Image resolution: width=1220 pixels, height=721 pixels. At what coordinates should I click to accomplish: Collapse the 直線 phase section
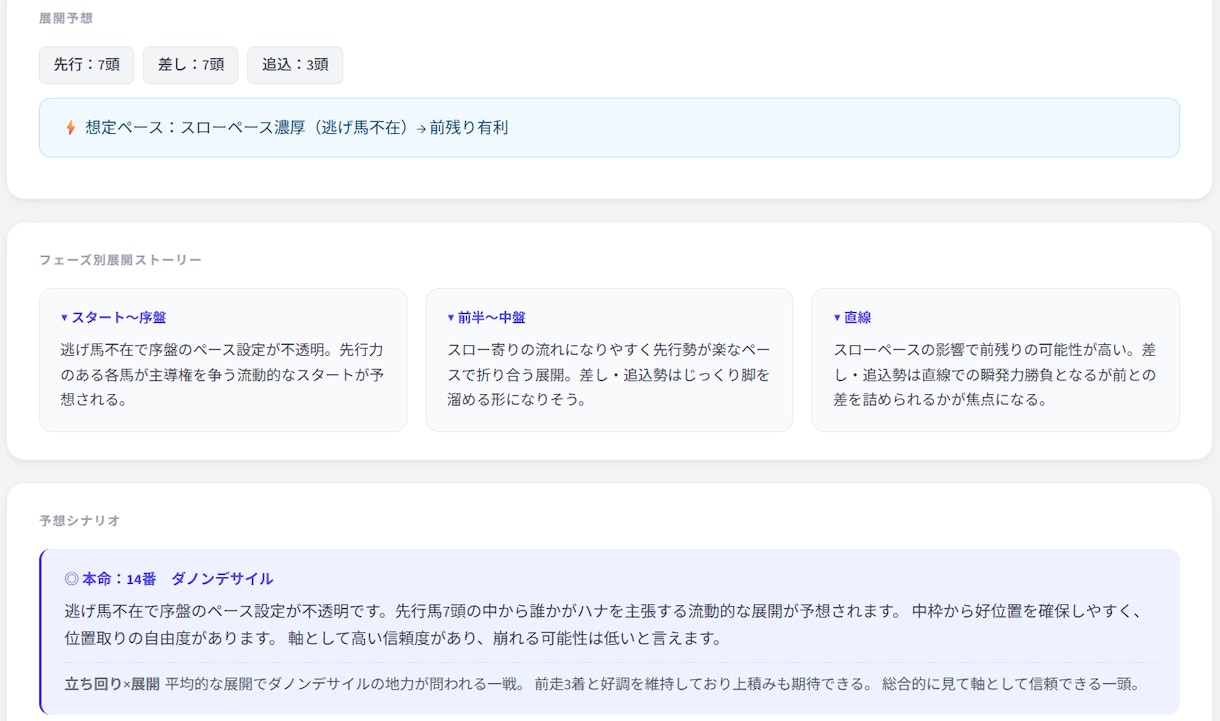coord(852,317)
